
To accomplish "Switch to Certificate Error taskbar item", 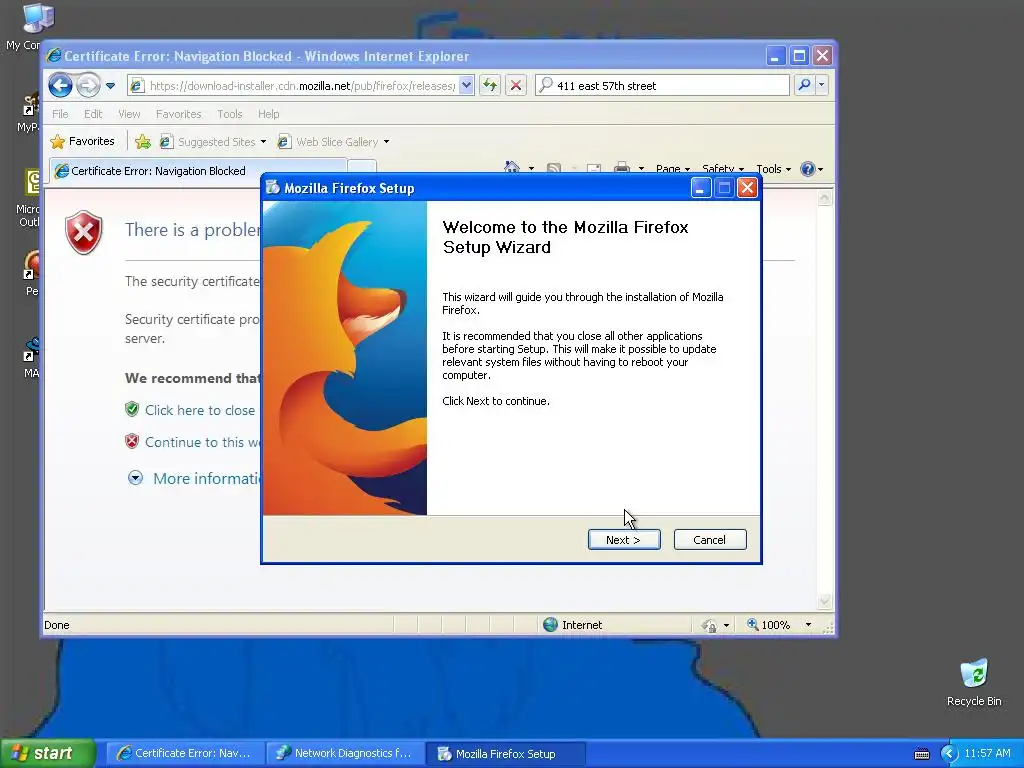I will [185, 753].
